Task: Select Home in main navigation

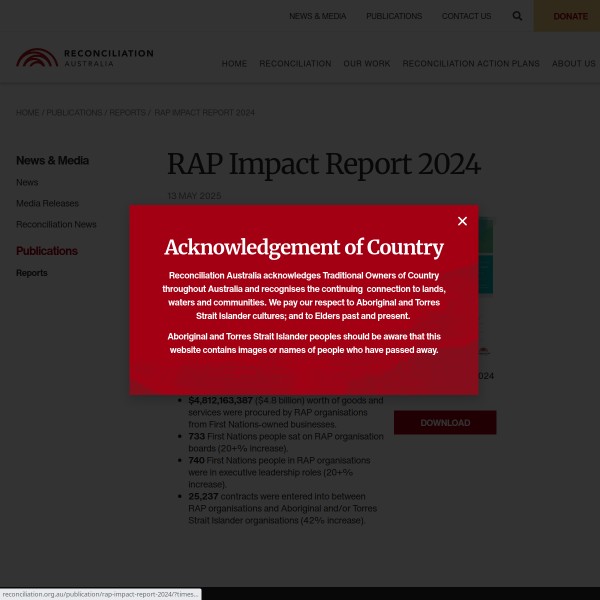Action: [234, 63]
